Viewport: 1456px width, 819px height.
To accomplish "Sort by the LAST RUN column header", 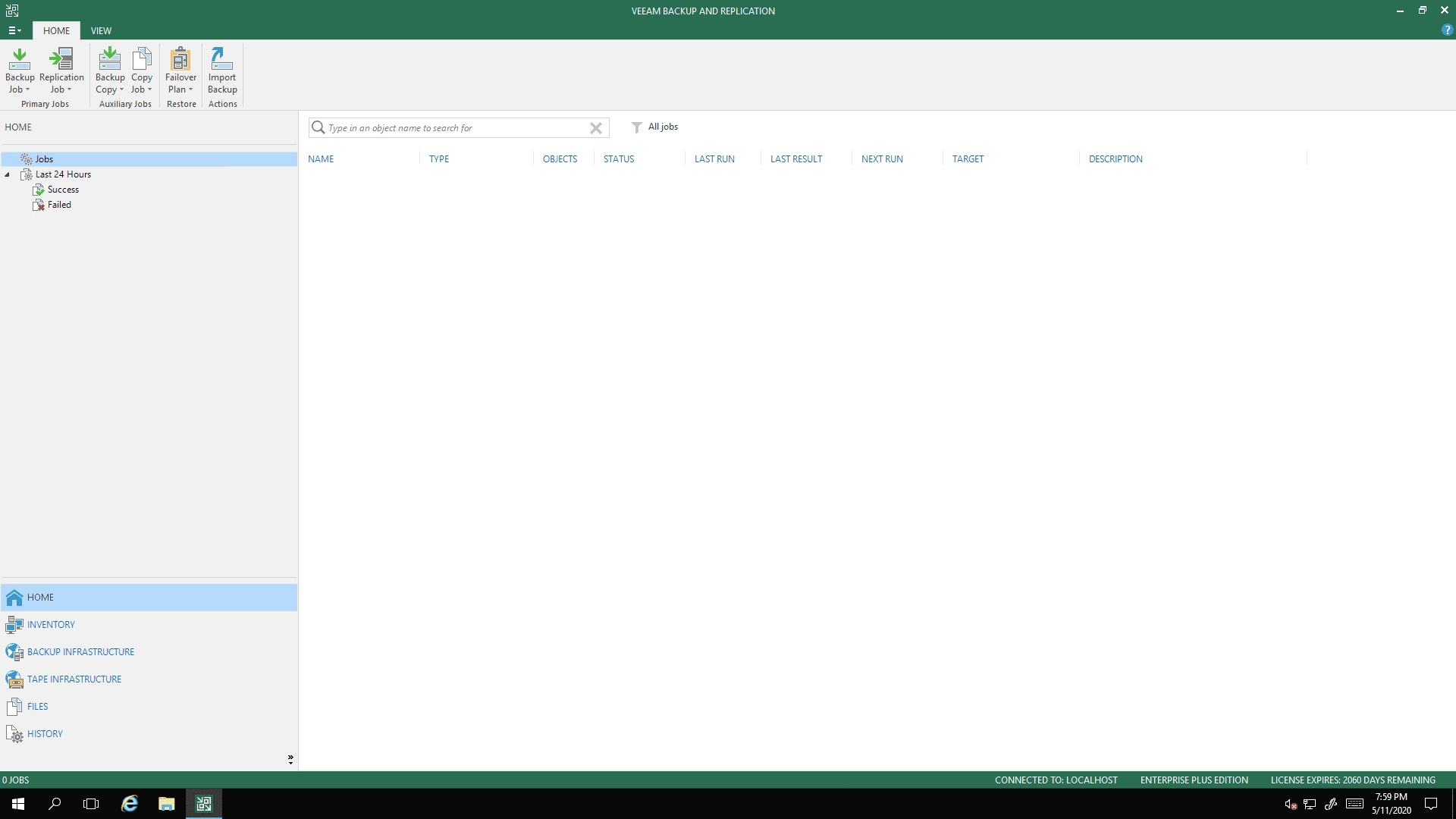I will pyautogui.click(x=714, y=159).
